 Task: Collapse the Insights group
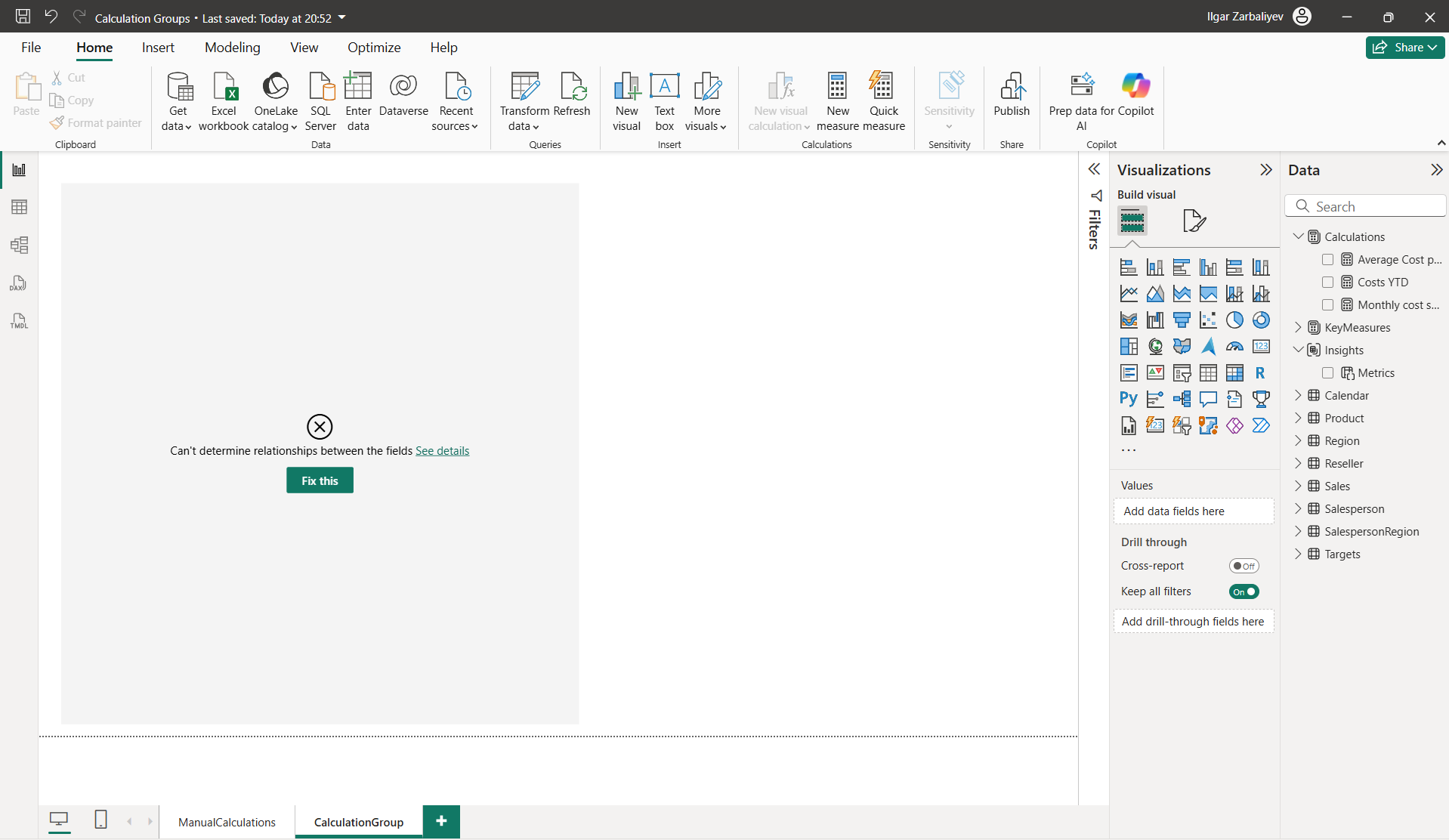[x=1298, y=350]
